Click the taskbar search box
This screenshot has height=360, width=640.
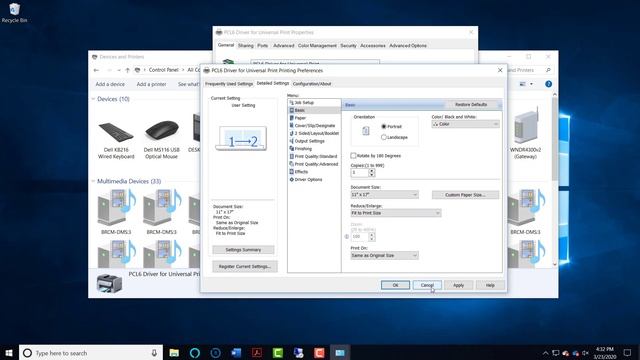tap(91, 353)
